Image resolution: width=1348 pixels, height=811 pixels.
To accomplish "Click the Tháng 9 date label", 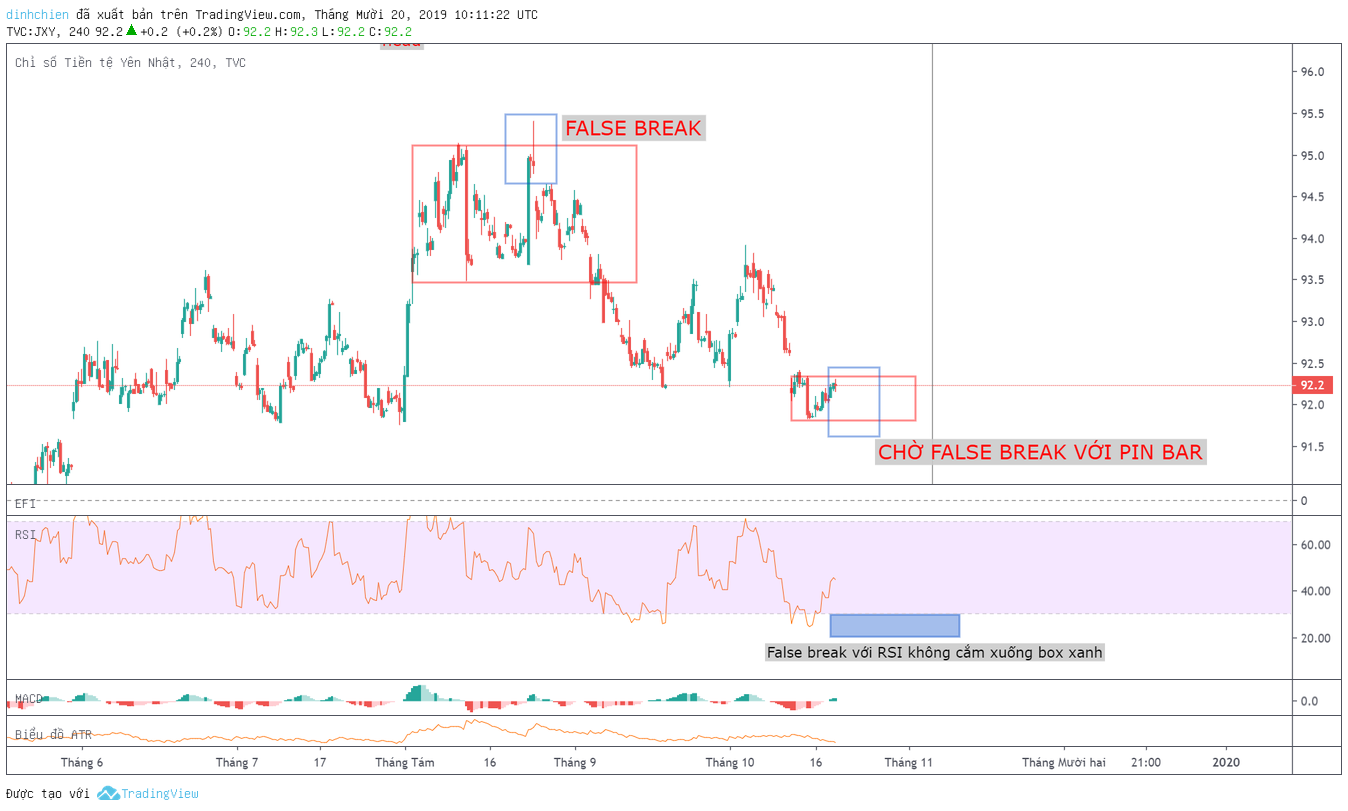I will click(x=575, y=763).
